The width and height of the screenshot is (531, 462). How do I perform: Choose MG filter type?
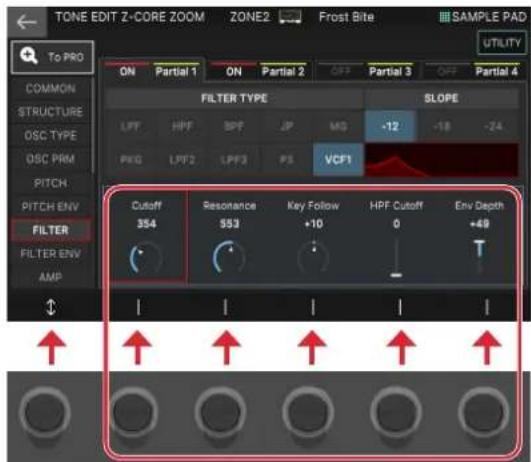click(338, 126)
